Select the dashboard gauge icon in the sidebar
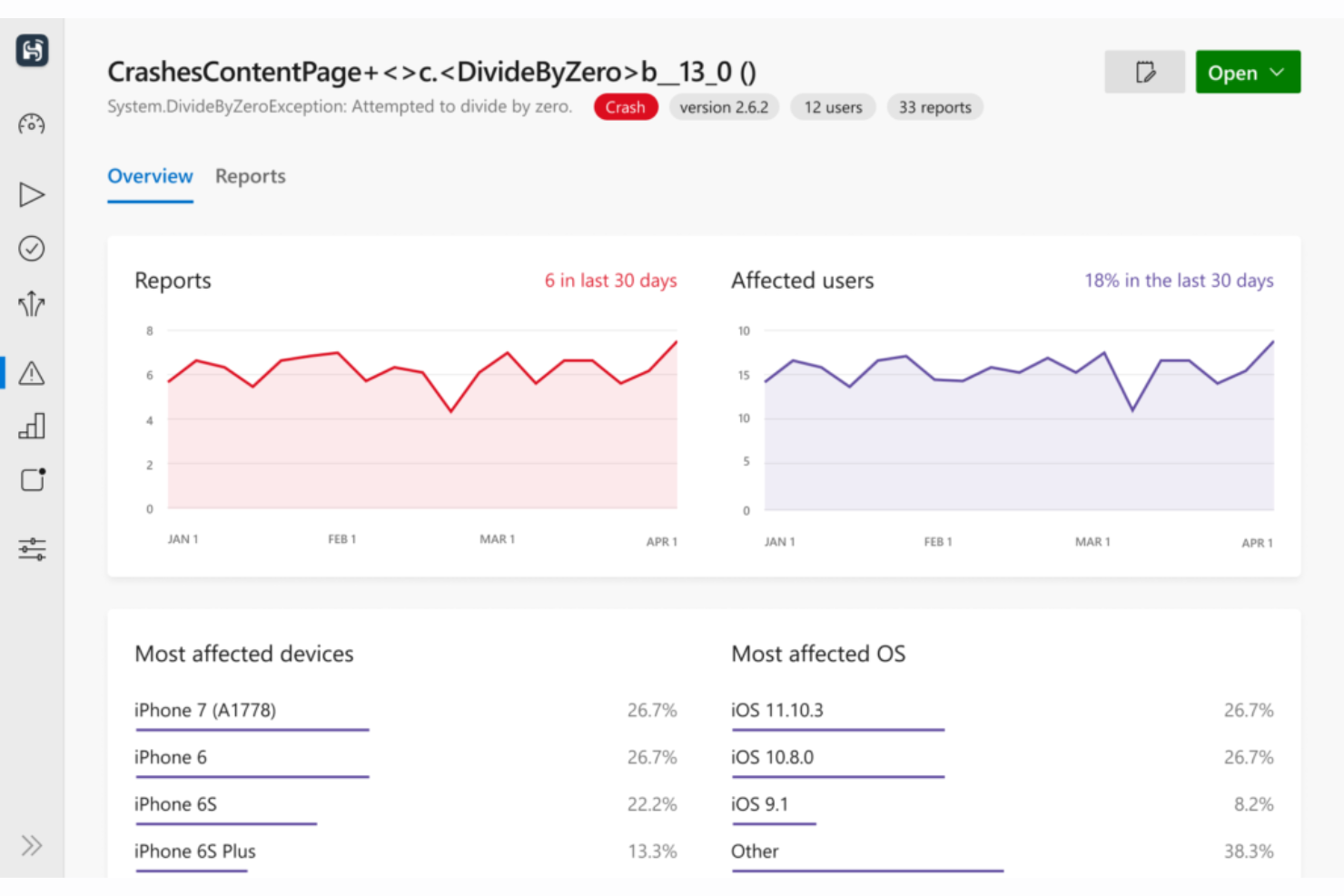 (x=30, y=124)
